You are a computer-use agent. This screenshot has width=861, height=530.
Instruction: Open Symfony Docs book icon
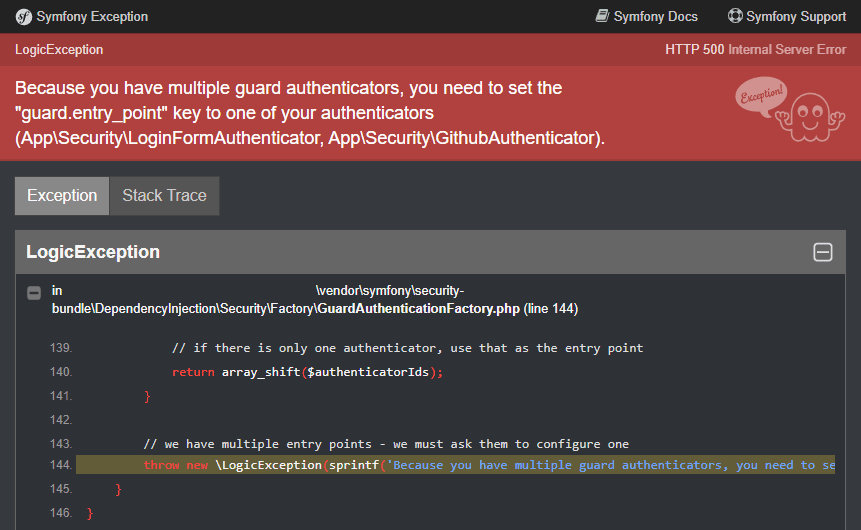click(x=602, y=16)
